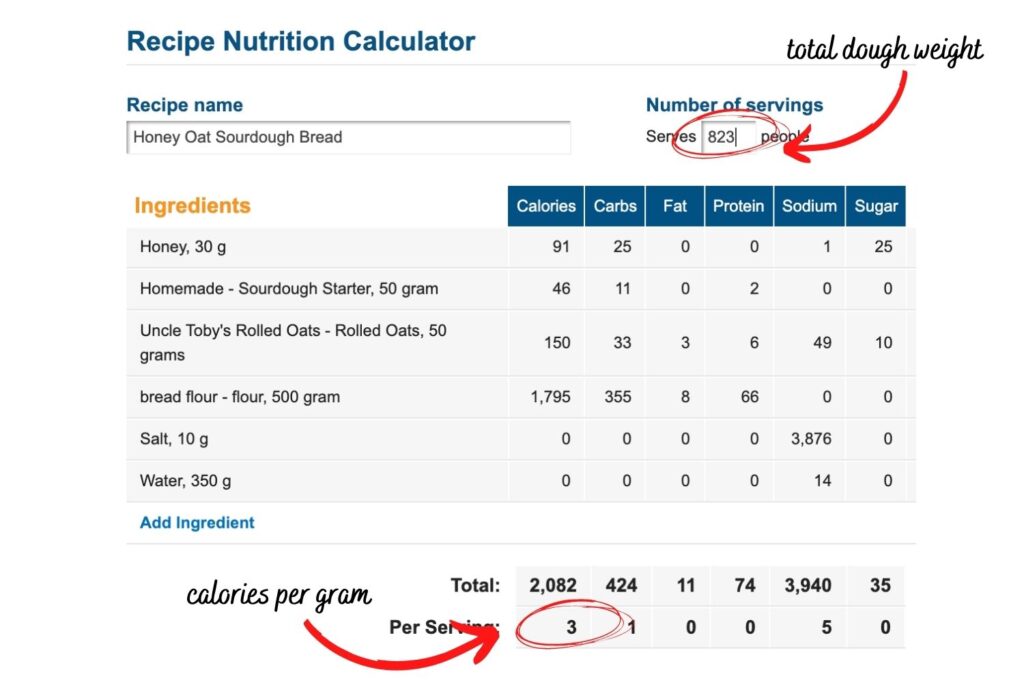
Task: Select the Water, 350 g ingredient
Action: [185, 481]
